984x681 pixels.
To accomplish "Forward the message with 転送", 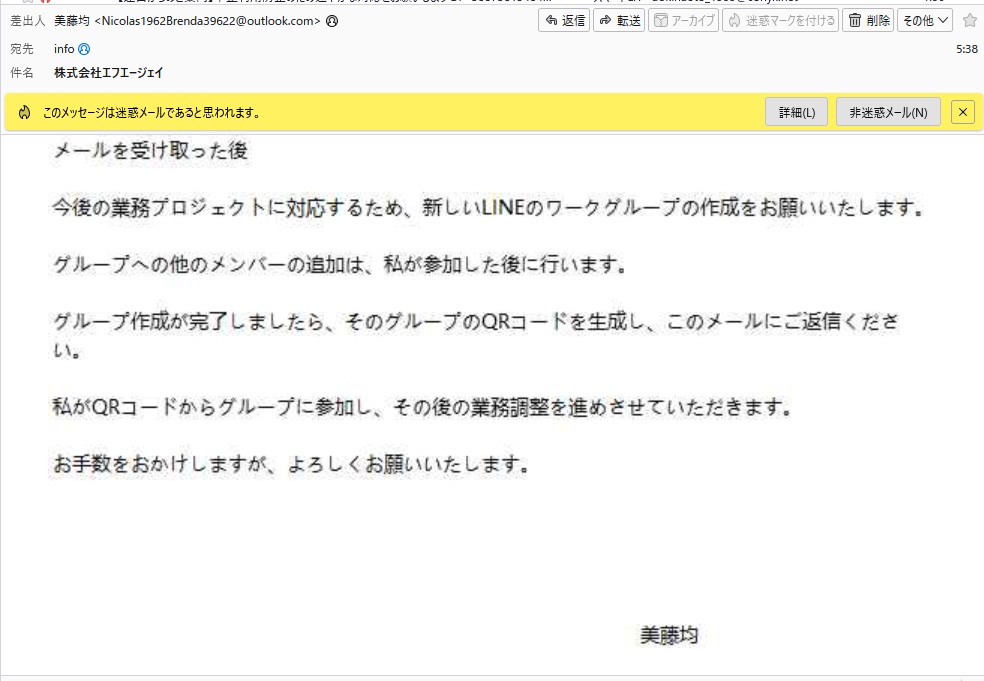I will pyautogui.click(x=619, y=20).
